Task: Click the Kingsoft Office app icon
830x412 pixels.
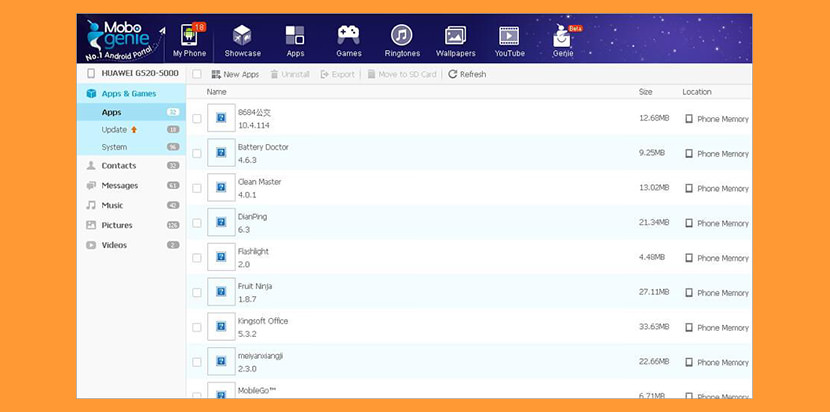Action: [221, 327]
